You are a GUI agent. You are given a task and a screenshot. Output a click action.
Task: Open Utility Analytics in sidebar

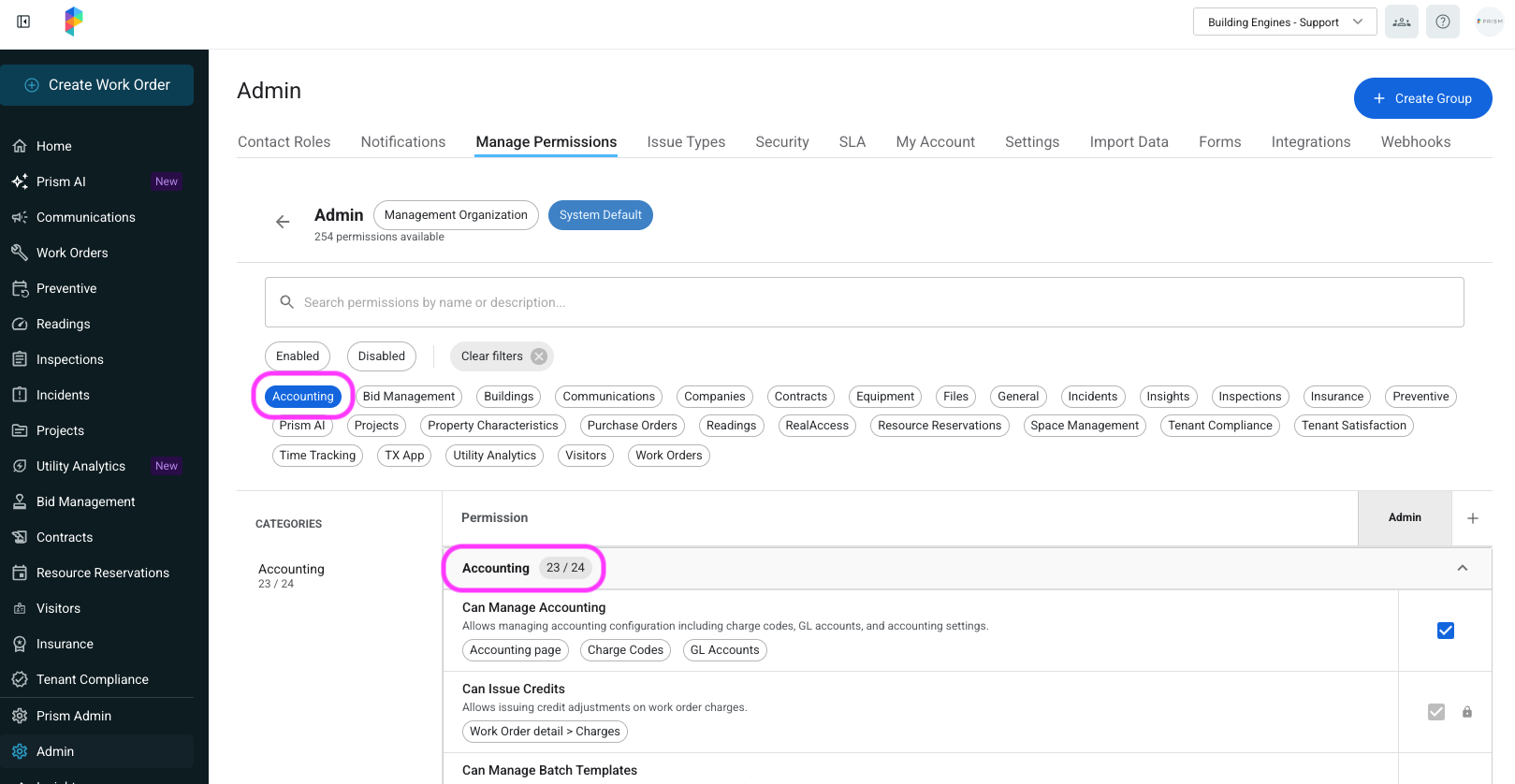click(x=80, y=466)
